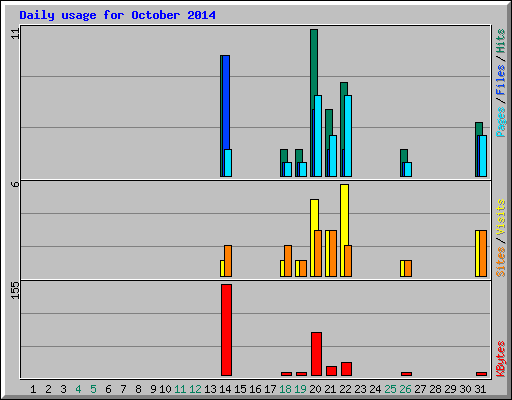
Task: Click the x-axis day label '22'
Action: click(x=345, y=389)
